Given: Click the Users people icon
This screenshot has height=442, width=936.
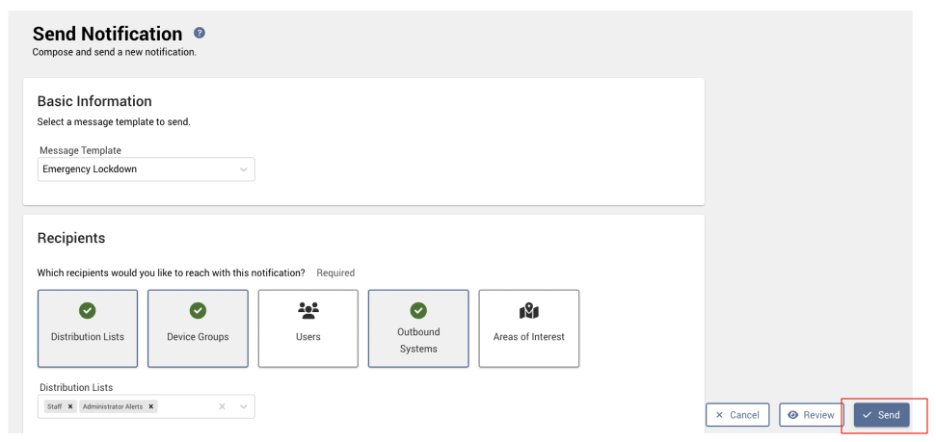Looking at the screenshot, I should [x=308, y=311].
